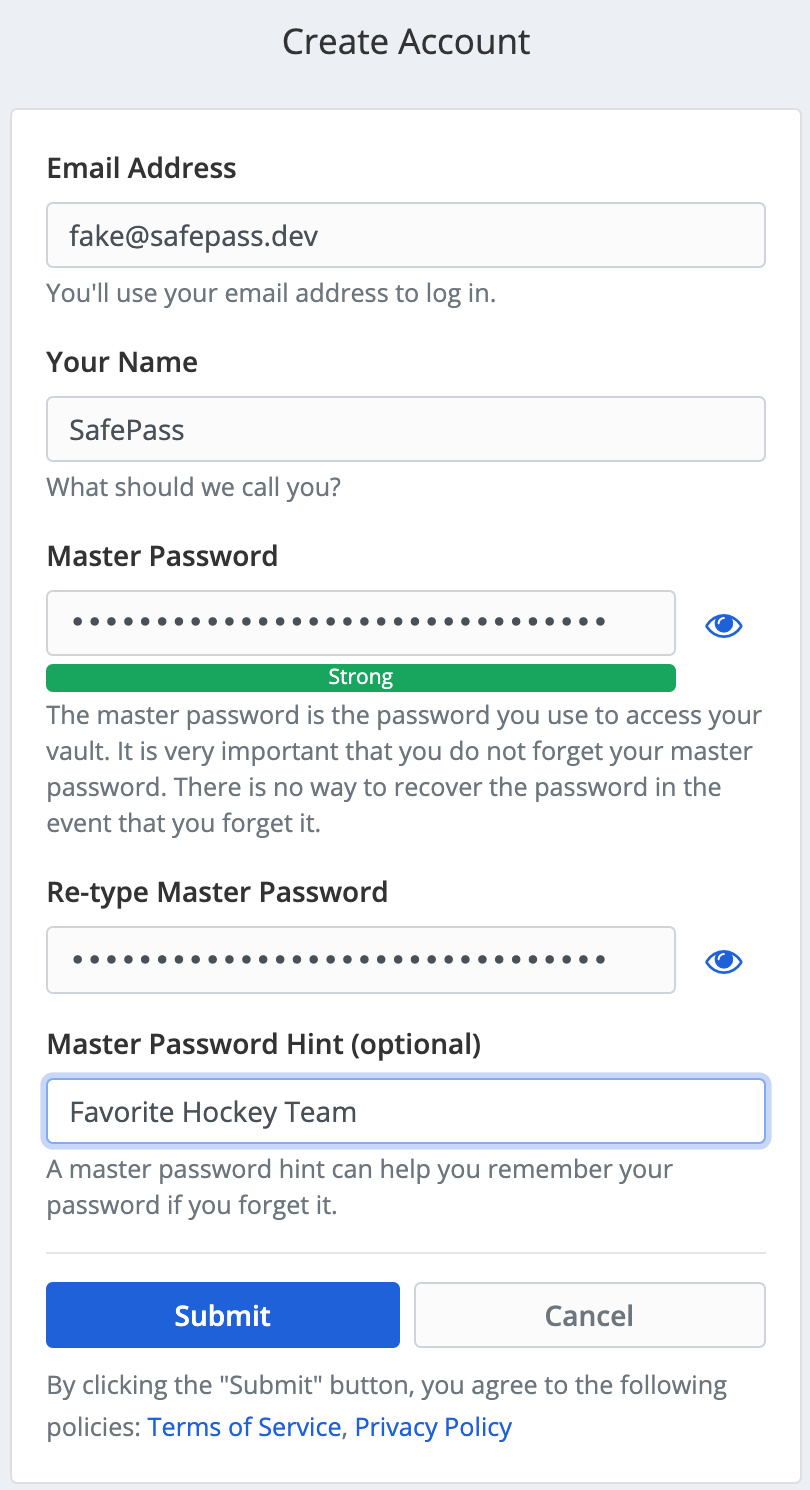This screenshot has width=810, height=1490.
Task: Click the Master Password label
Action: pos(162,555)
